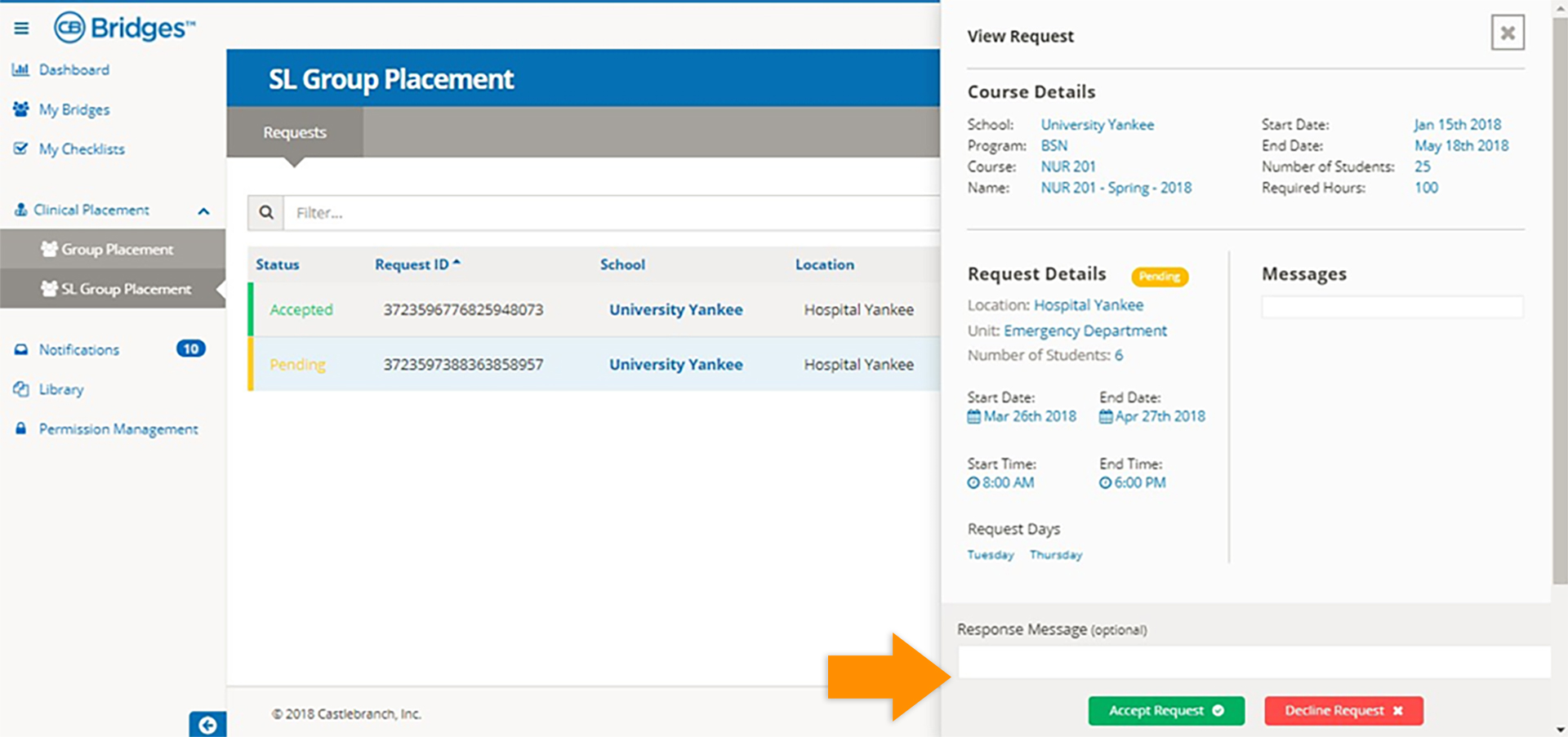Click the calendar icon by Apr 27th 2018
The image size is (1568, 737).
[x=1106, y=417]
